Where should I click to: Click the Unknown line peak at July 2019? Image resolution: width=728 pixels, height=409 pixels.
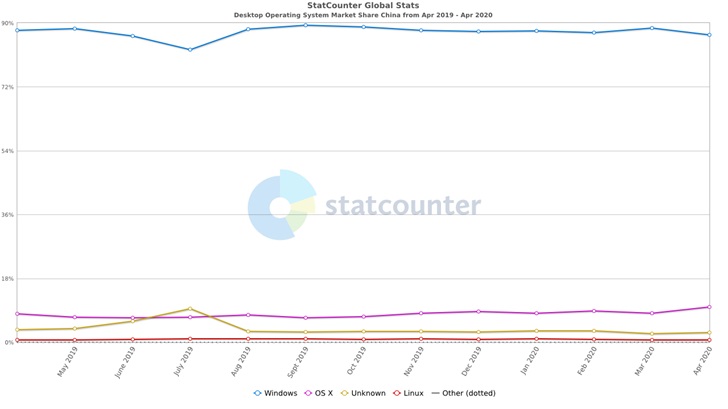pyautogui.click(x=189, y=309)
